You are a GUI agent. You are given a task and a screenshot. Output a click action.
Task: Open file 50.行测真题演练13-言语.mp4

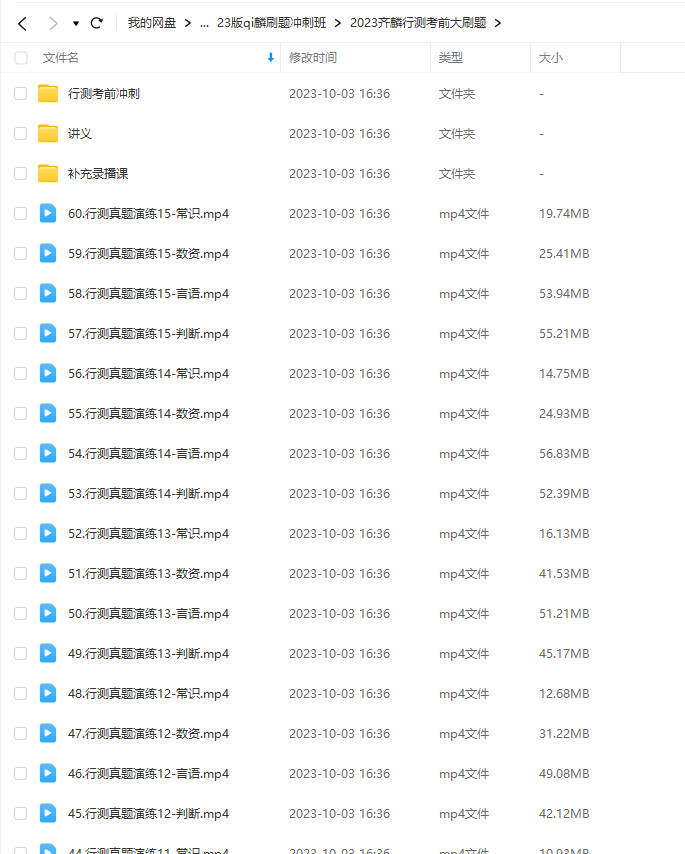[148, 614]
